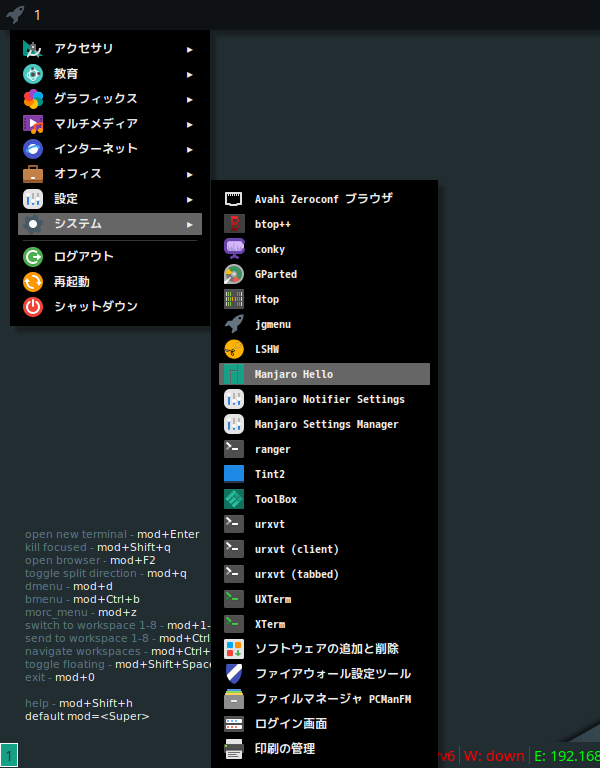Expand the インターネット submenu arrow
Screen dimensions: 600x768
click(x=190, y=149)
